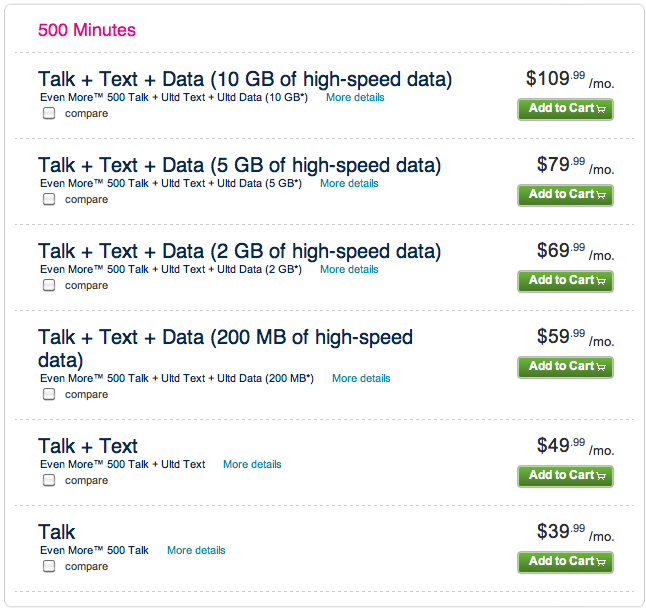Add the $49.99 Talk + Text plan to cart

[565, 476]
